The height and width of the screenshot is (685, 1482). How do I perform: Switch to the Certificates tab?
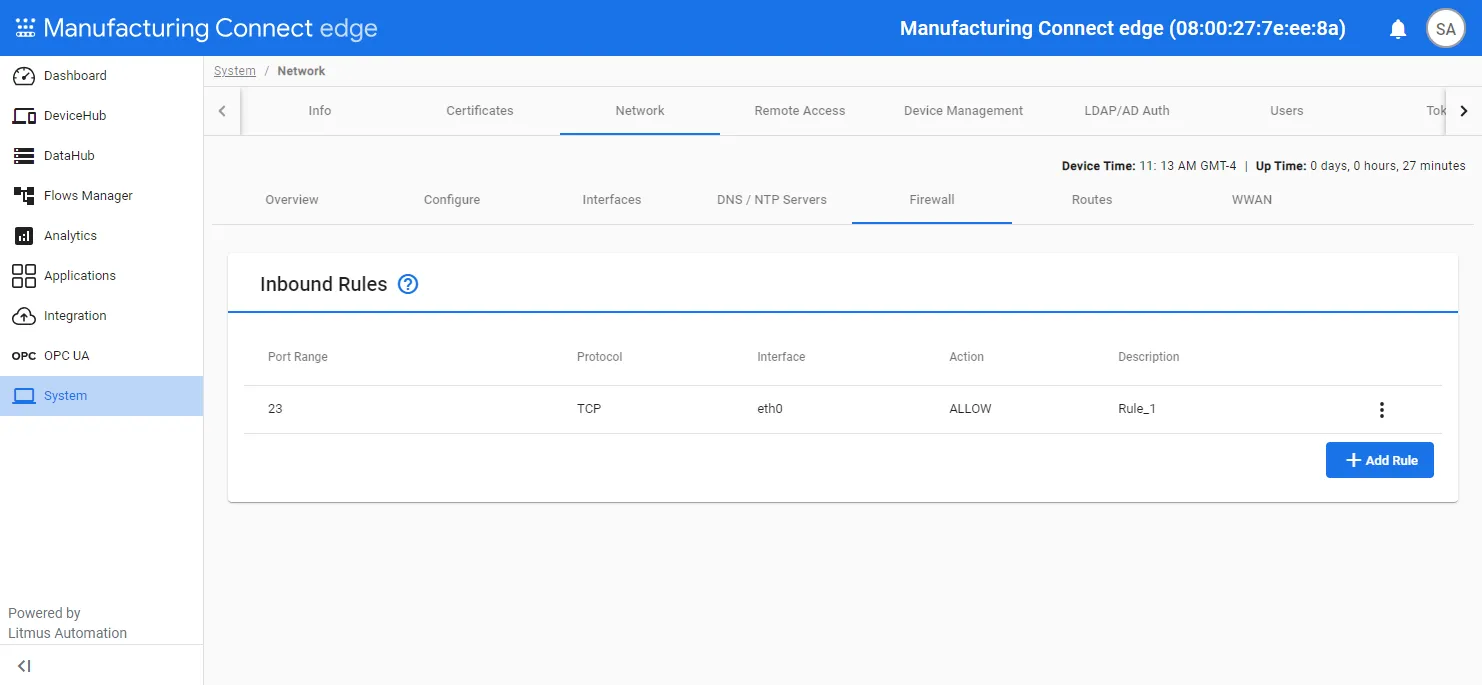tap(480, 111)
